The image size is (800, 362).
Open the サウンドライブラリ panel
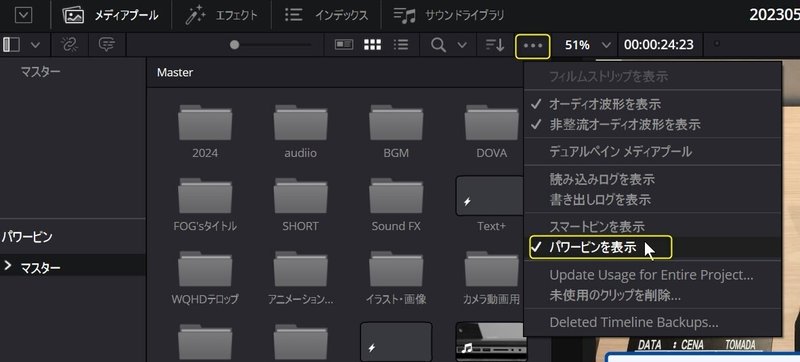click(x=448, y=15)
